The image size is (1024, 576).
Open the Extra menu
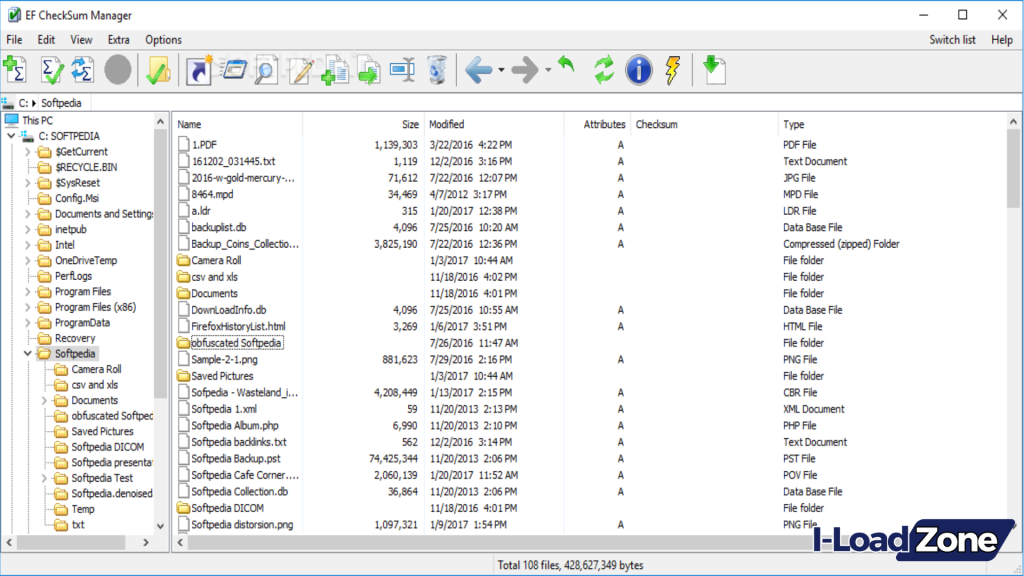coord(117,40)
